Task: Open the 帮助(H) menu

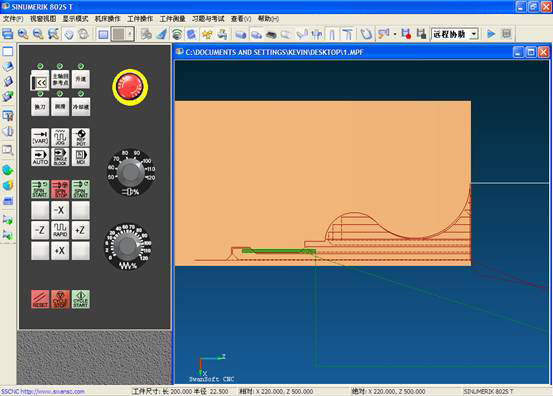Action: point(268,19)
